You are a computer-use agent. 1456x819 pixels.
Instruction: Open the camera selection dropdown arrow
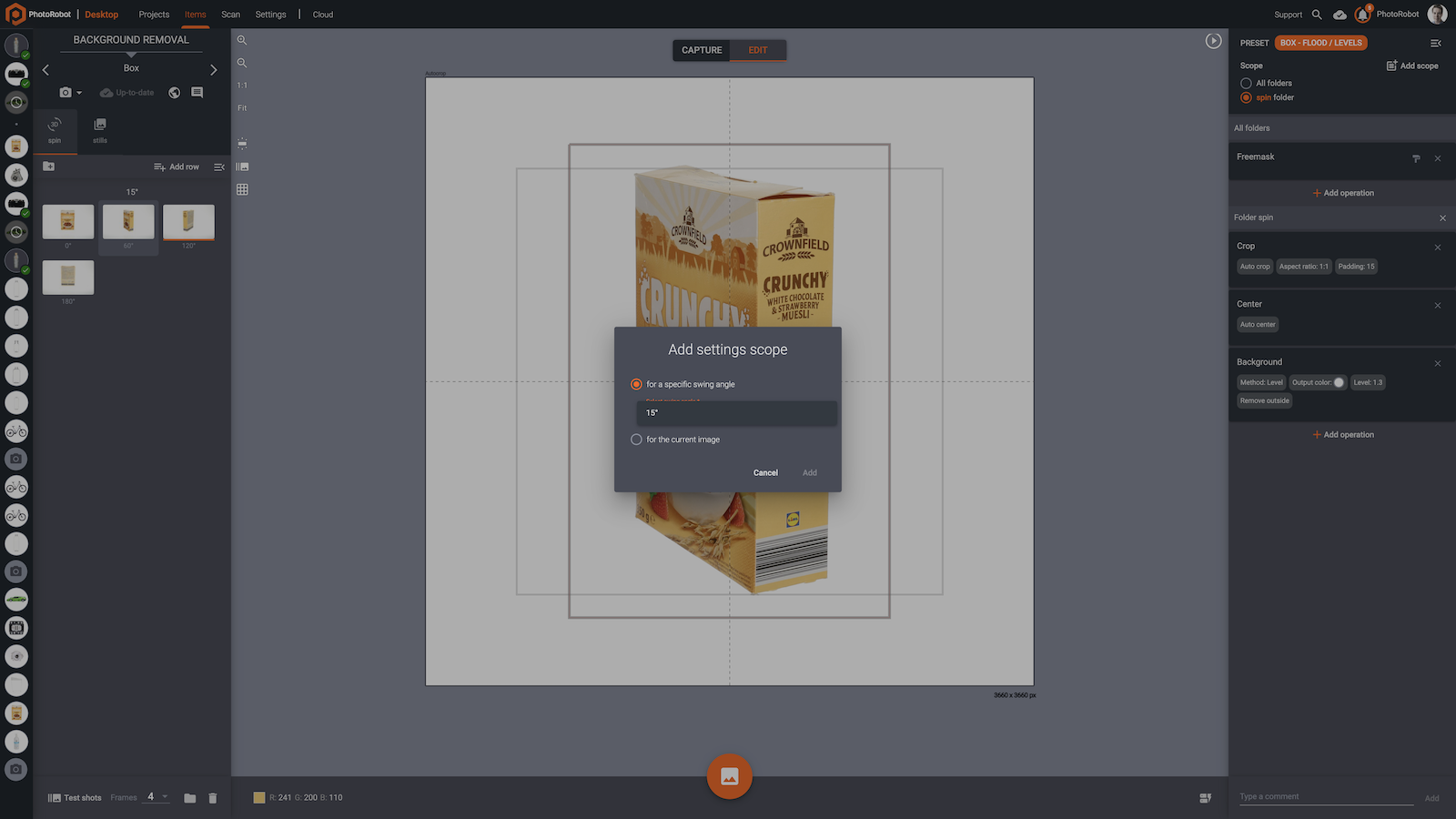tap(79, 92)
